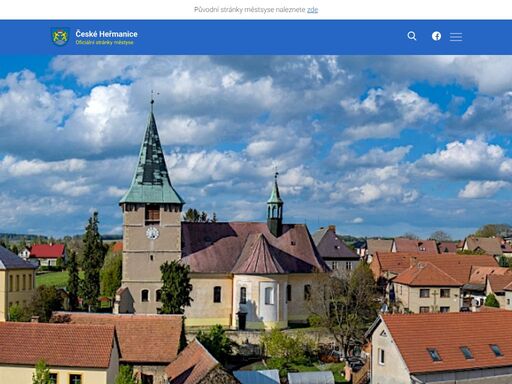The height and width of the screenshot is (384, 512).
Task: Click the 'Původní stránky městyse naleznete' text
Action: tap(250, 10)
